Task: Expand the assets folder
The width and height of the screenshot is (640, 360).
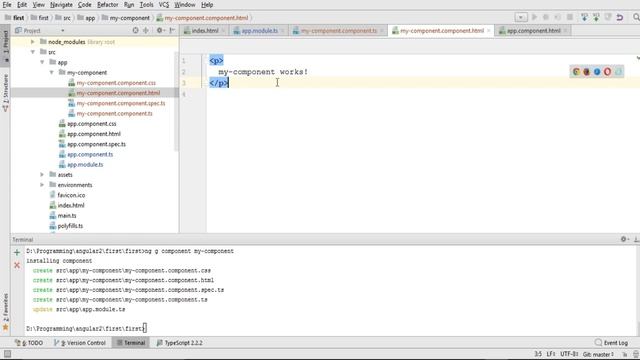Action: coord(42,174)
